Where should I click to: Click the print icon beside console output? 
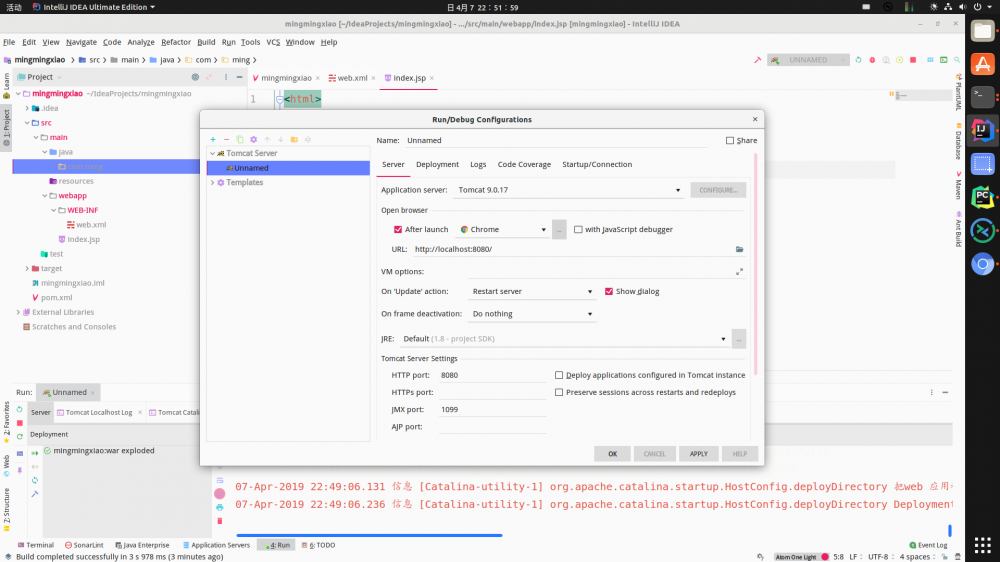pyautogui.click(x=219, y=508)
